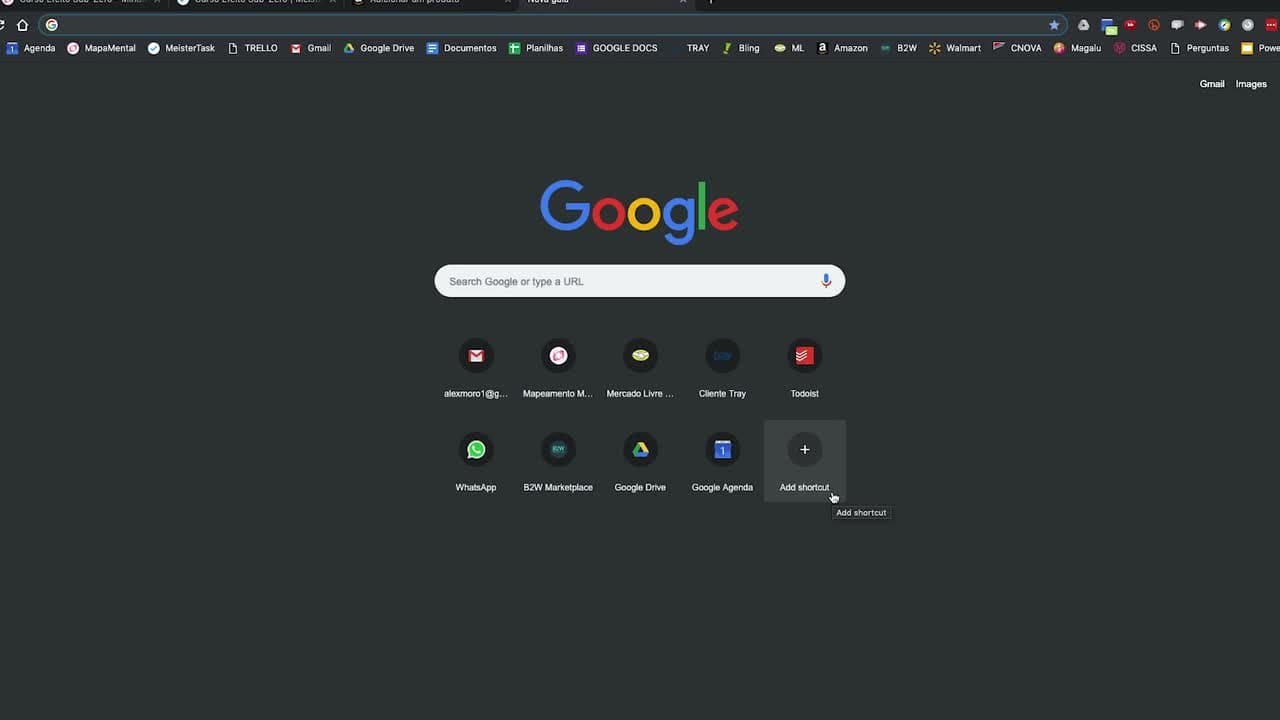Focus the Search Google or type URL box
This screenshot has height=720, width=1280.
click(640, 281)
